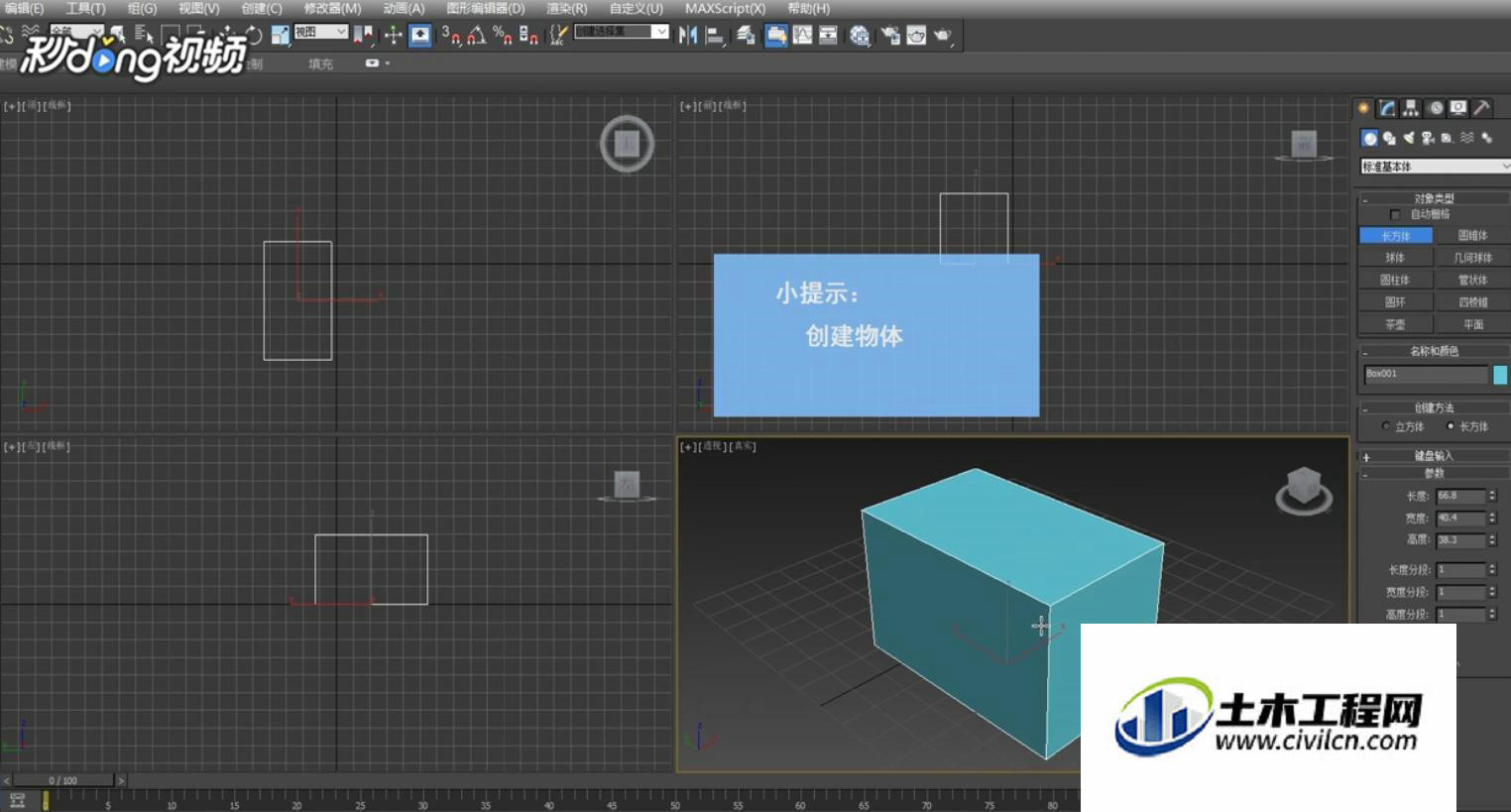Select the Space Warps category icon

point(1467,138)
